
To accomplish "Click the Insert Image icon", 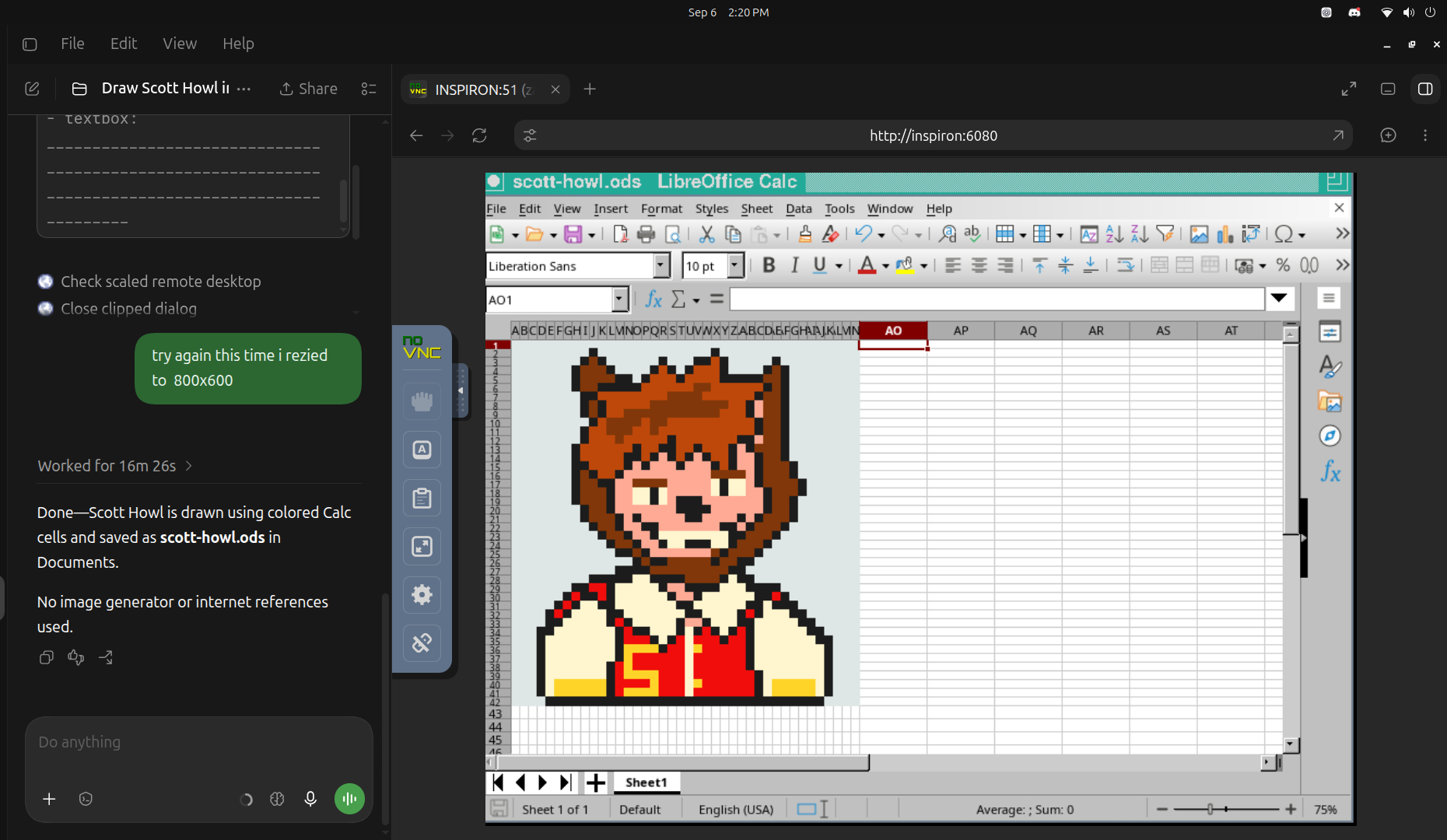I will (x=1199, y=234).
